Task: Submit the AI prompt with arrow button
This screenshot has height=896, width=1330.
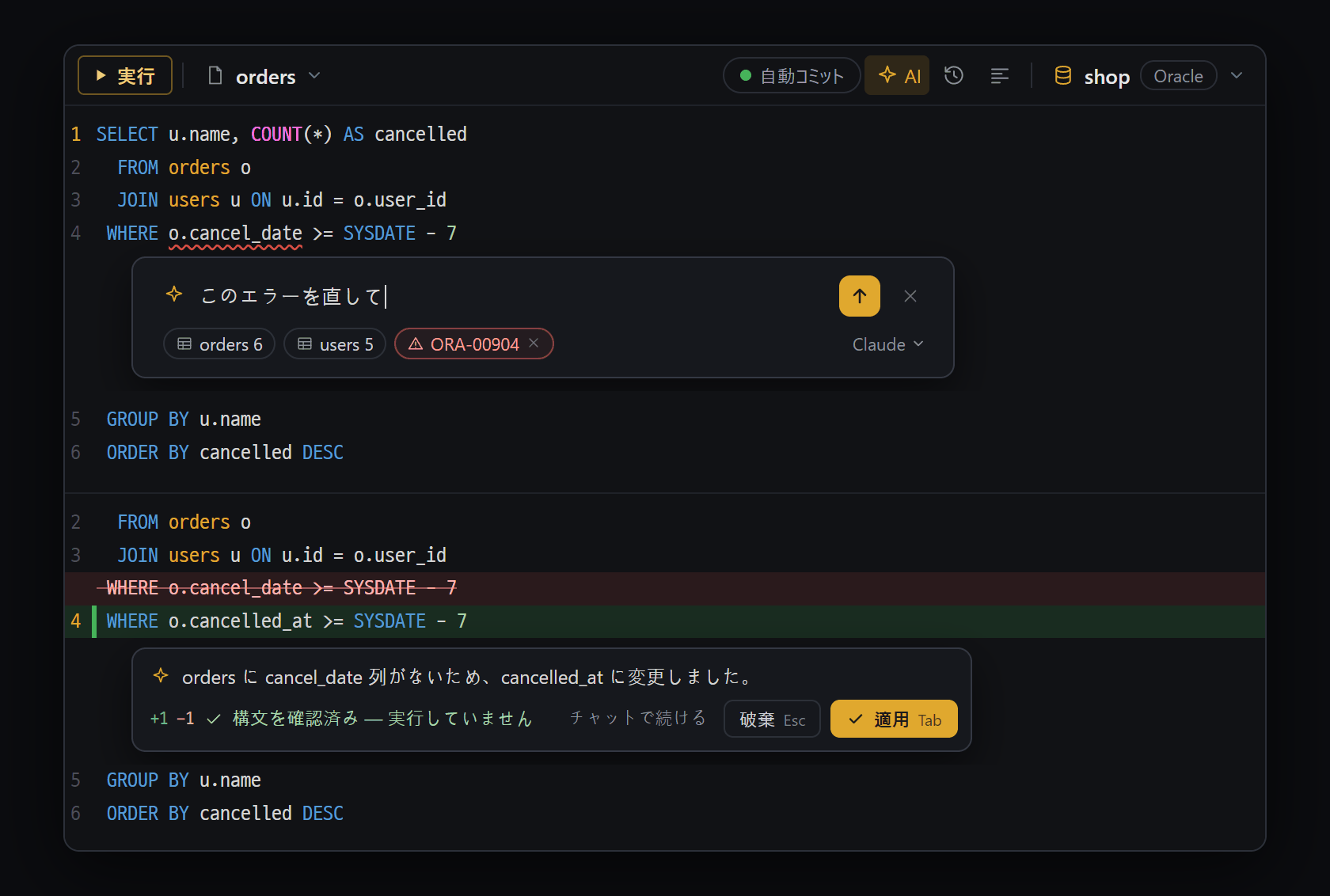Action: [x=860, y=296]
